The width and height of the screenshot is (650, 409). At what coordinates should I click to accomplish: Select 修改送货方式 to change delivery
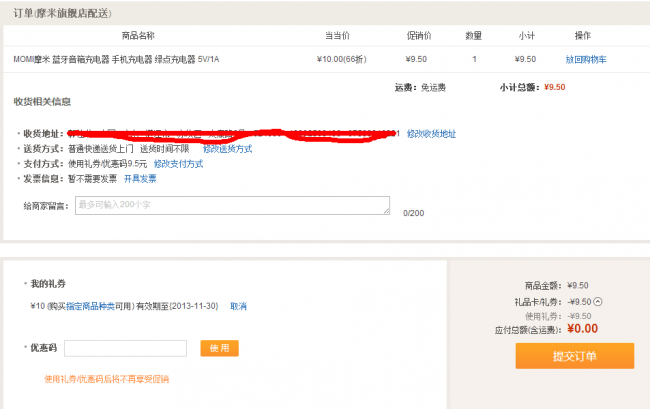pos(227,148)
